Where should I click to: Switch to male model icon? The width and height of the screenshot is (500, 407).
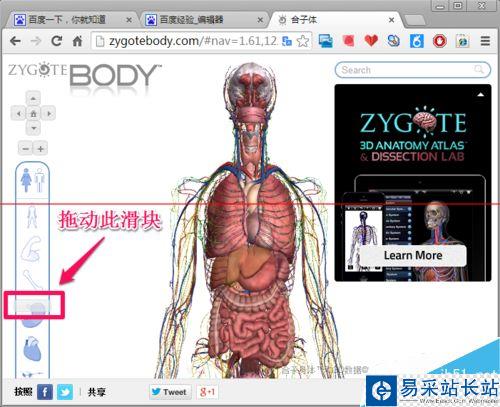click(x=40, y=180)
